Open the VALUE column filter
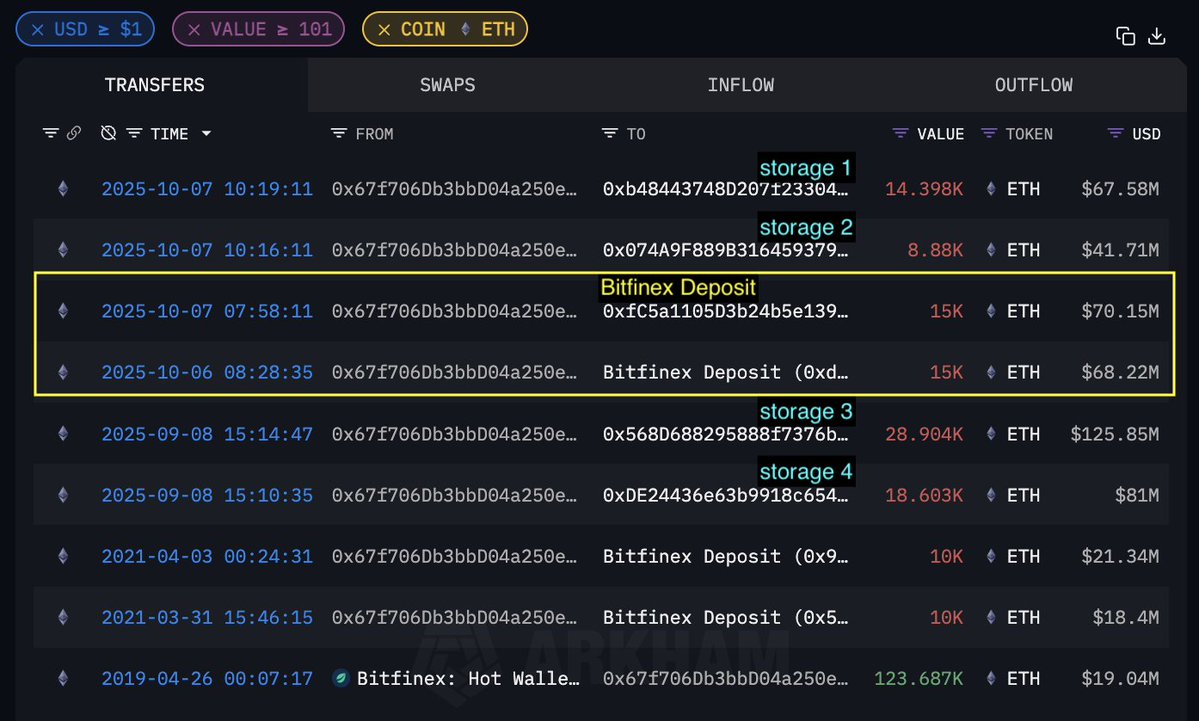Image resolution: width=1199 pixels, height=721 pixels. pyautogui.click(x=900, y=133)
